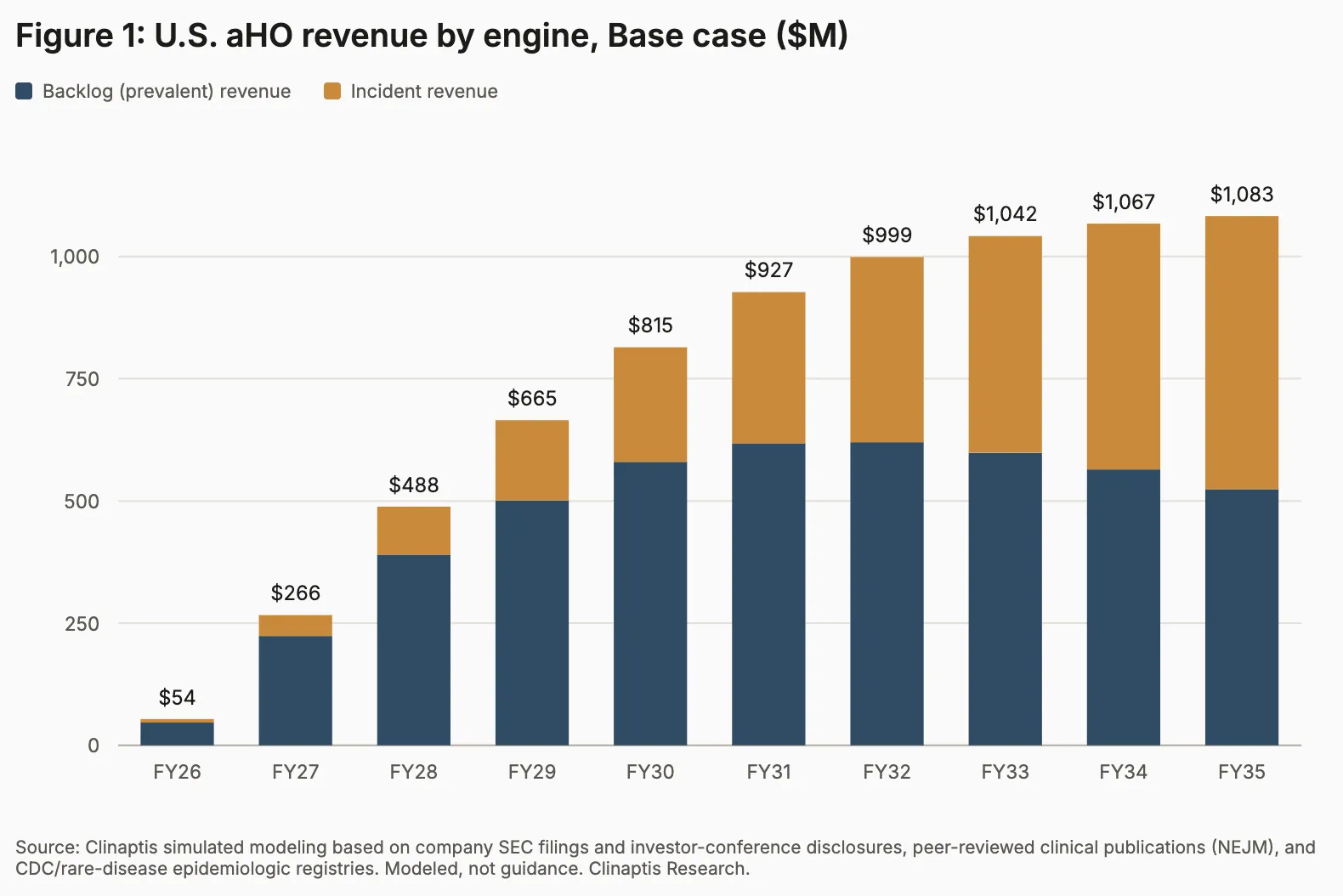This screenshot has height=896, width=1343.
Task: Select the FY35 backlog bar segment
Action: click(1242, 617)
